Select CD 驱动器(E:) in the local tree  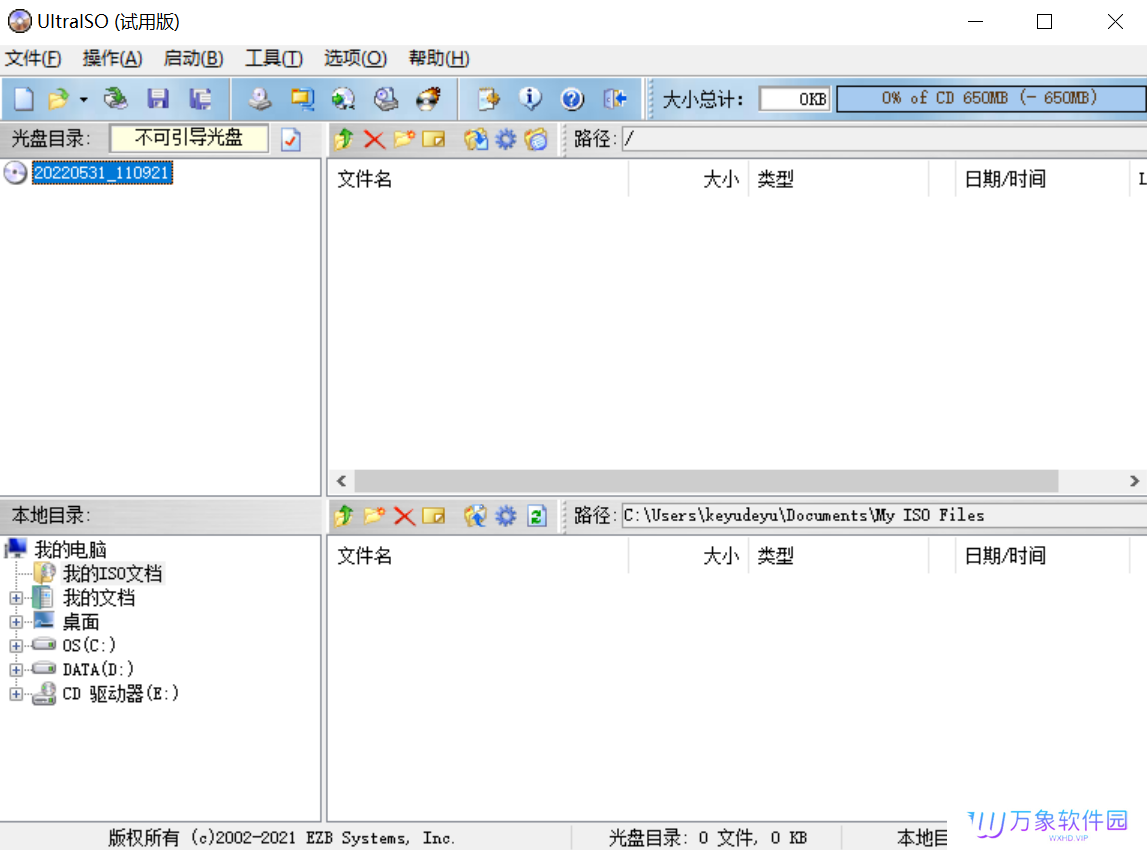coord(121,693)
